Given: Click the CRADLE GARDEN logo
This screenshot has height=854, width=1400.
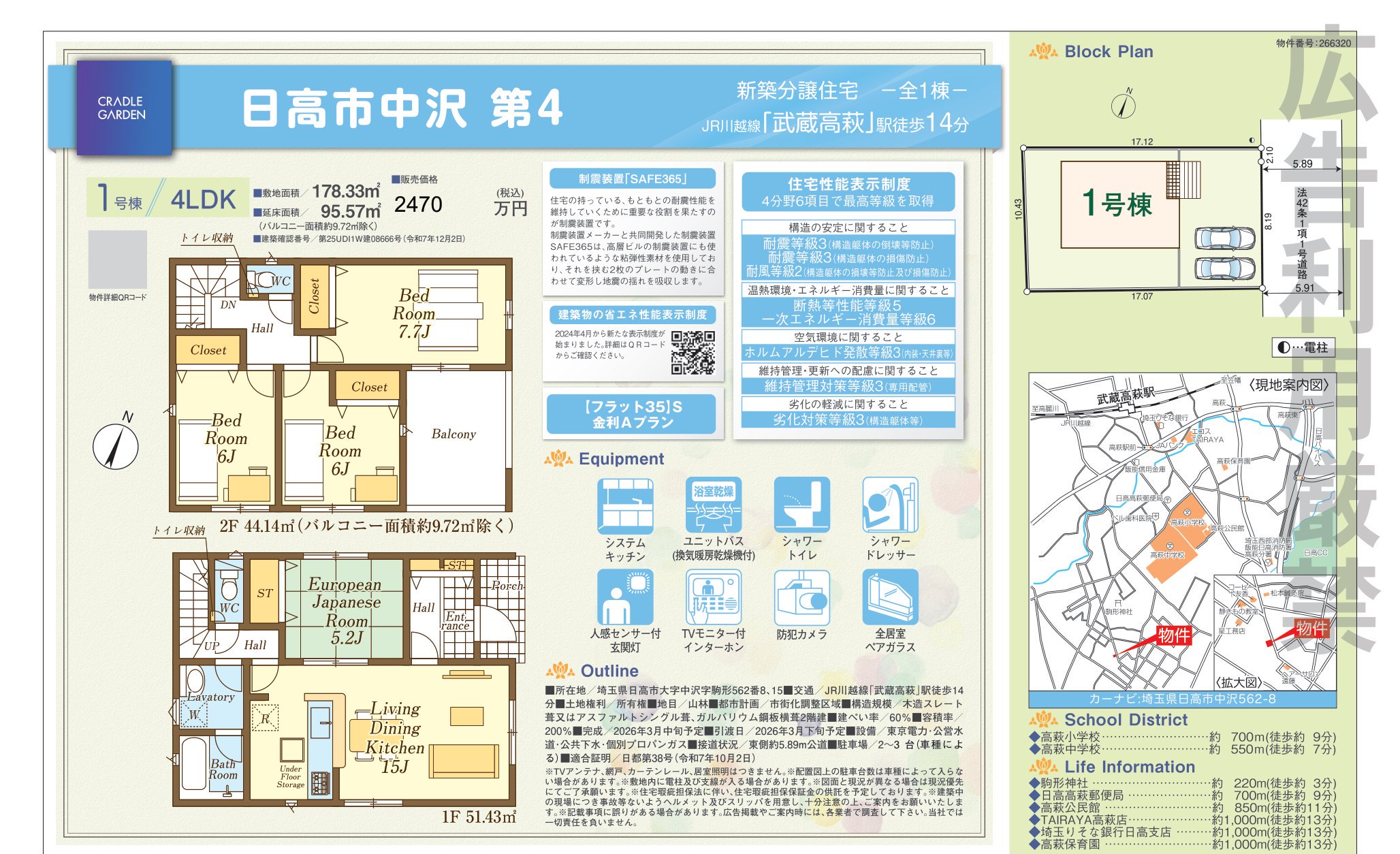Looking at the screenshot, I should click(125, 107).
